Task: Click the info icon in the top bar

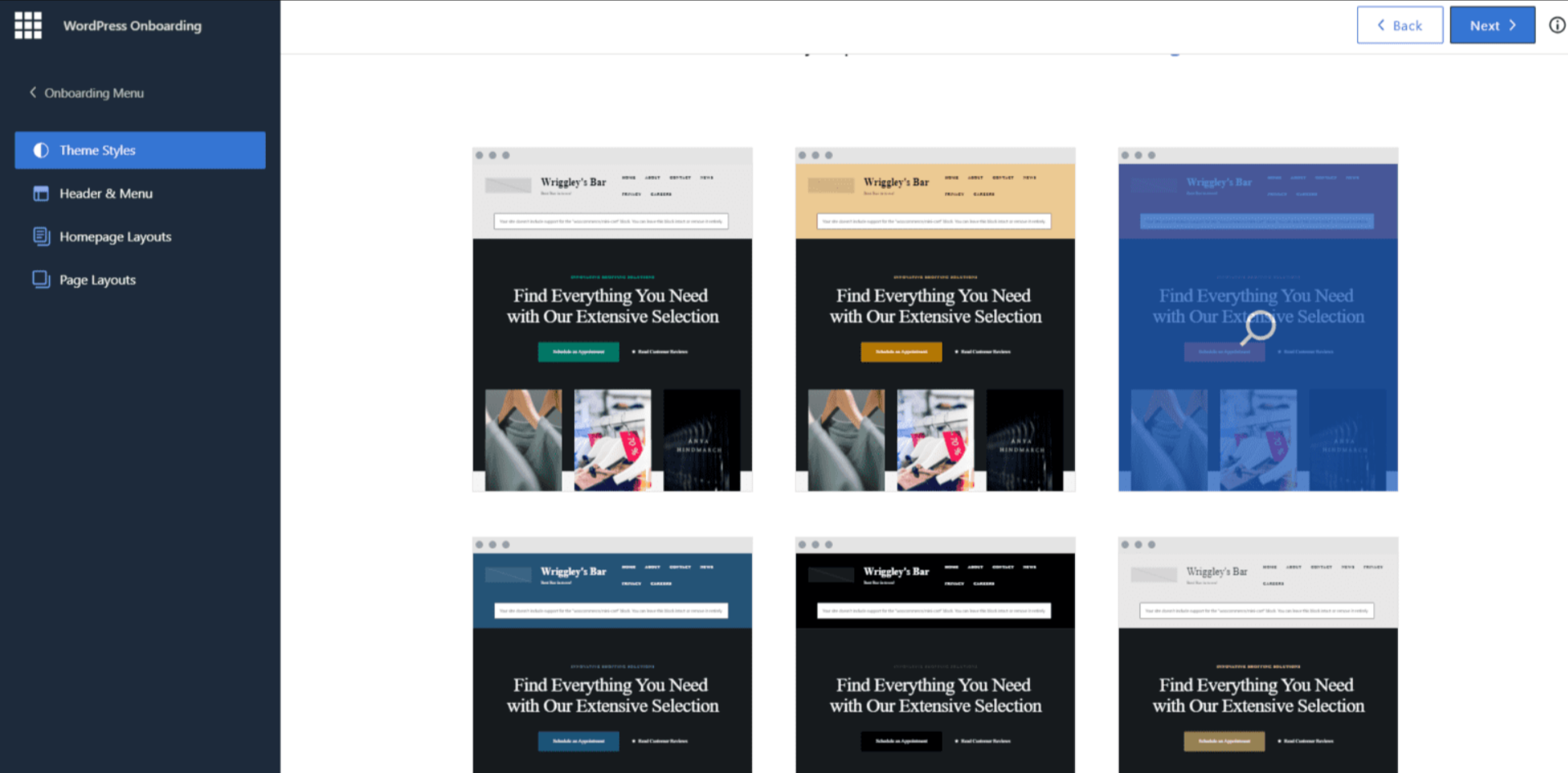Action: 1556,25
